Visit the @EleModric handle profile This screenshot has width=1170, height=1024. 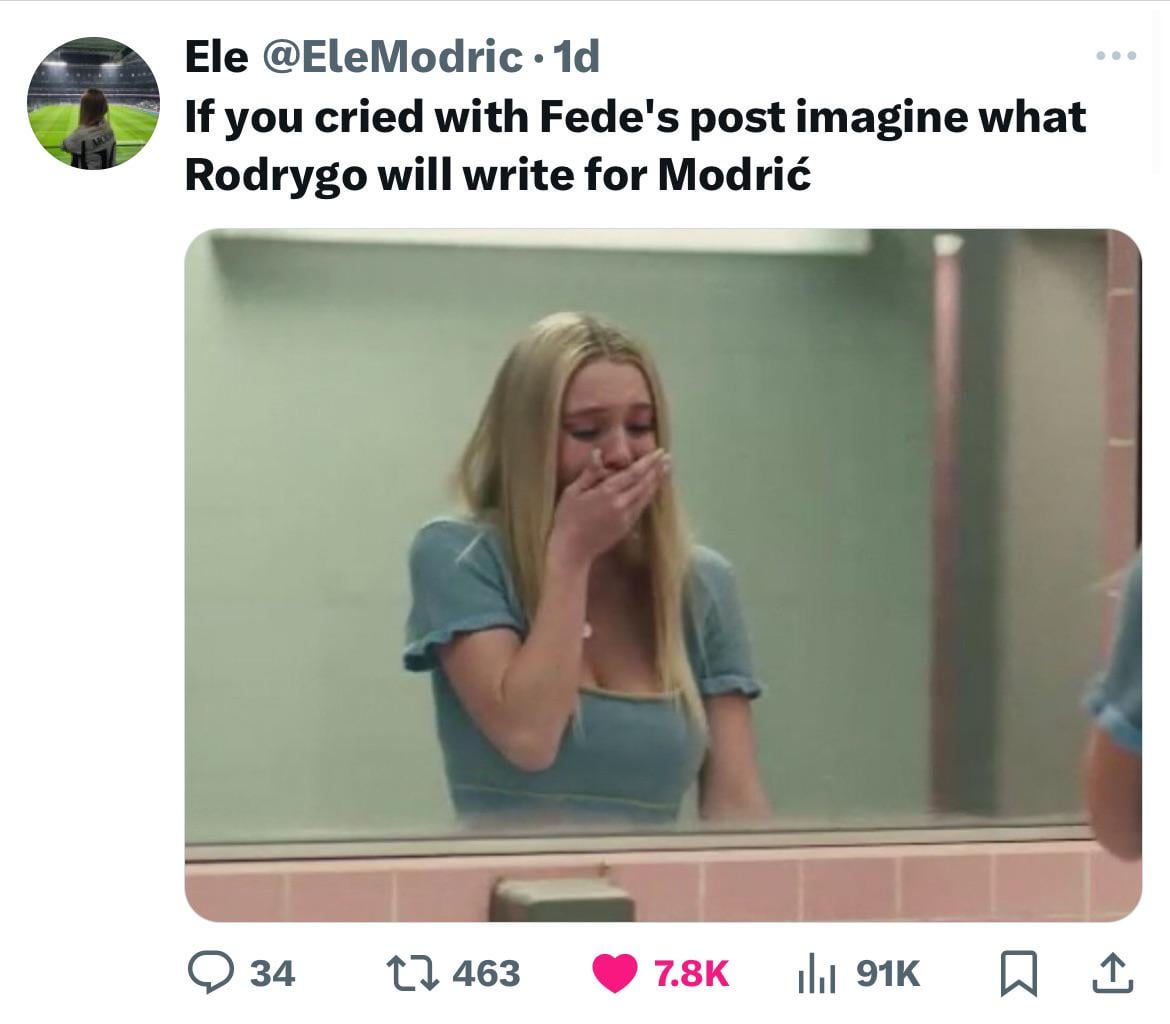391,57
